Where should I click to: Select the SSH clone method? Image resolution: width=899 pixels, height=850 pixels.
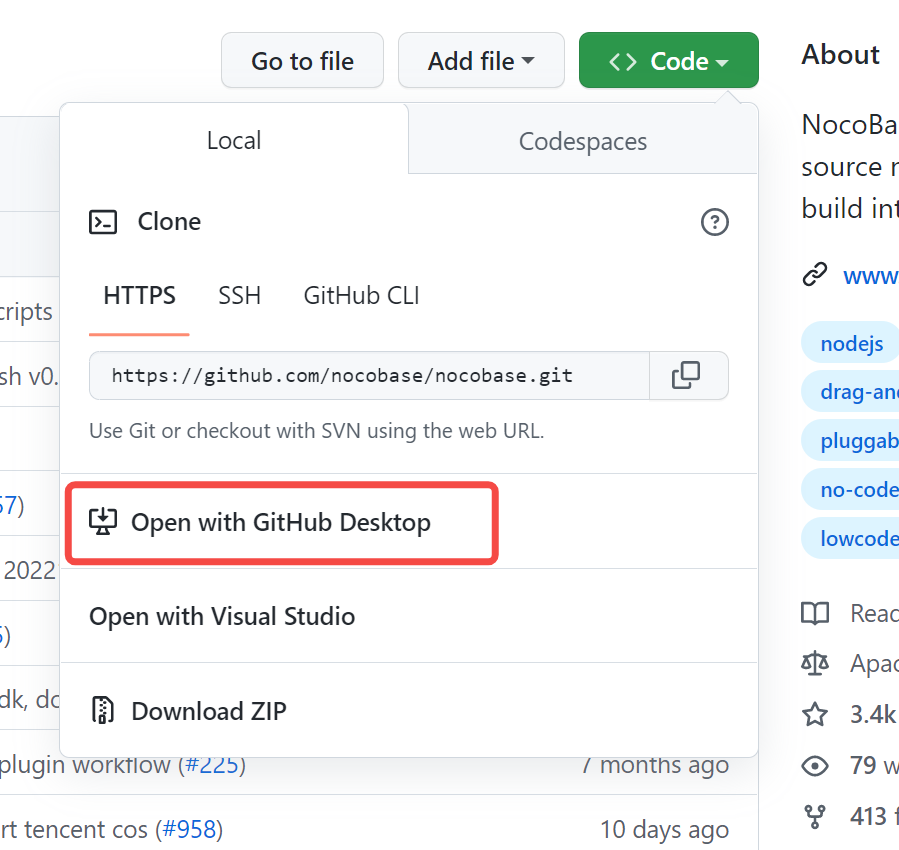tap(239, 295)
